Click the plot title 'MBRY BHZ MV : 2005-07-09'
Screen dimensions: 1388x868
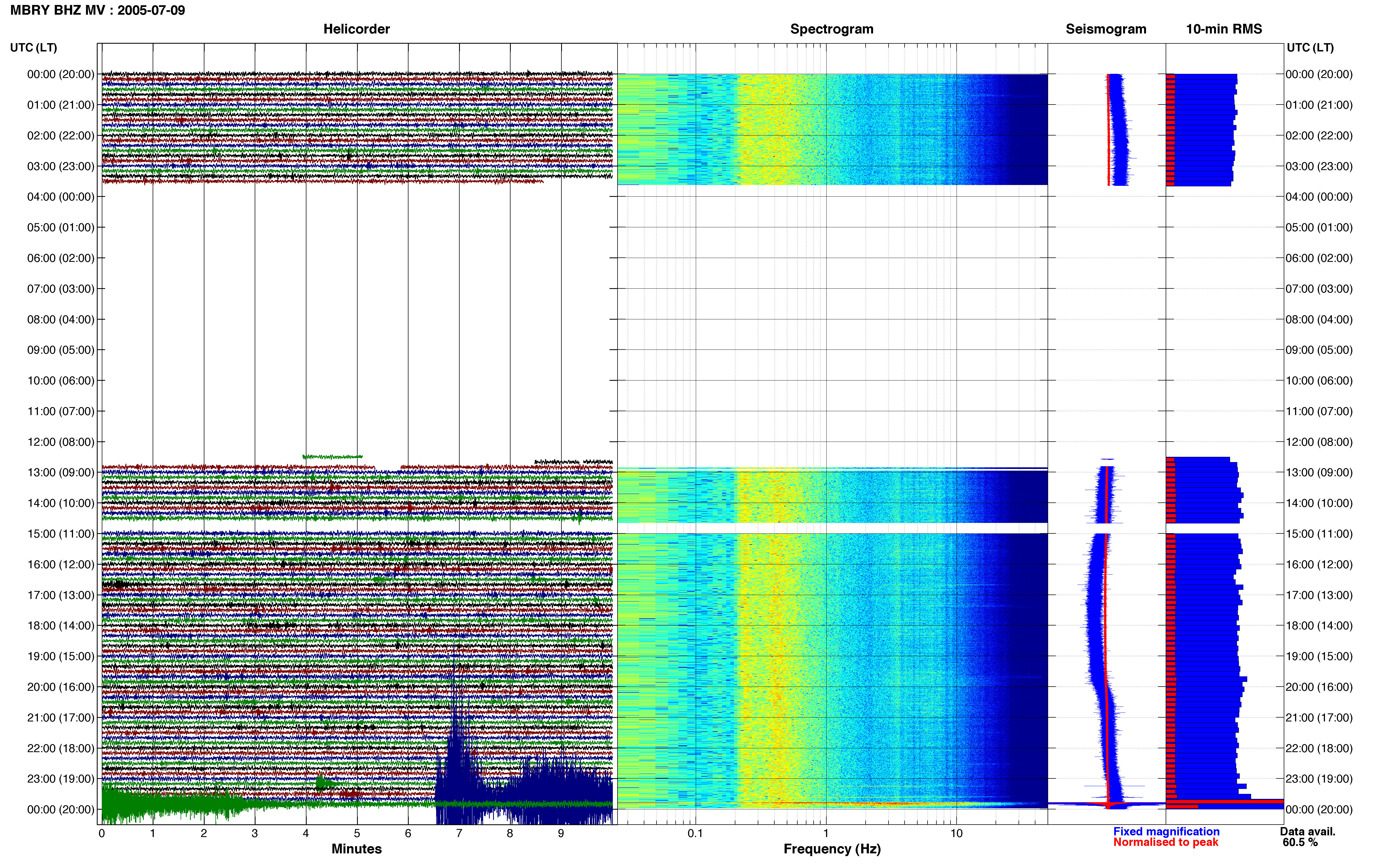98,10
